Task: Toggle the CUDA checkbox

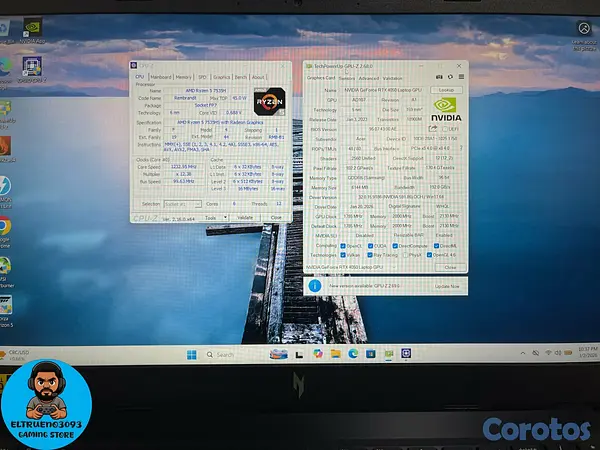Action: click(x=370, y=246)
